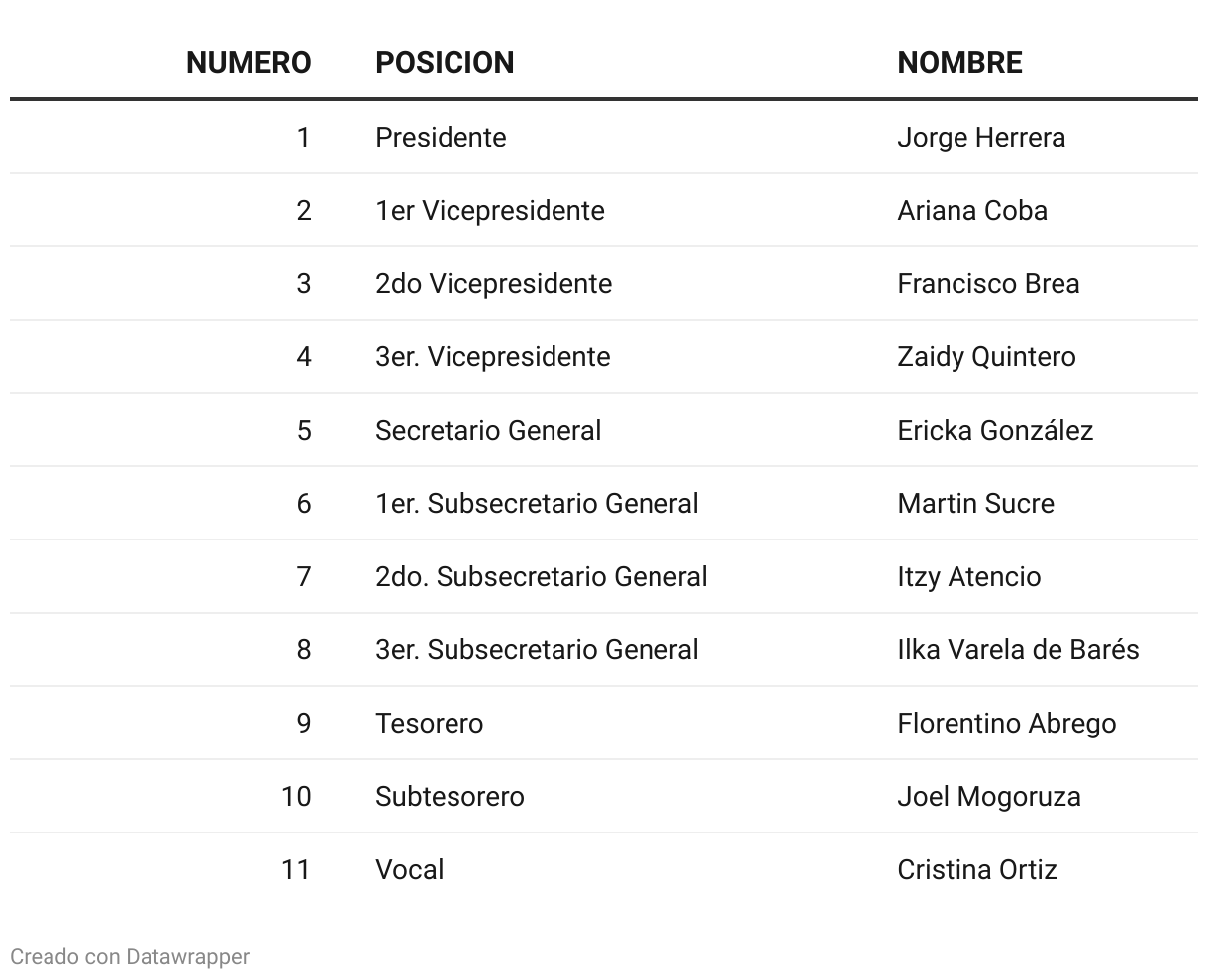
Task: Open the Creado con Datawrapper link
Action: point(130,956)
